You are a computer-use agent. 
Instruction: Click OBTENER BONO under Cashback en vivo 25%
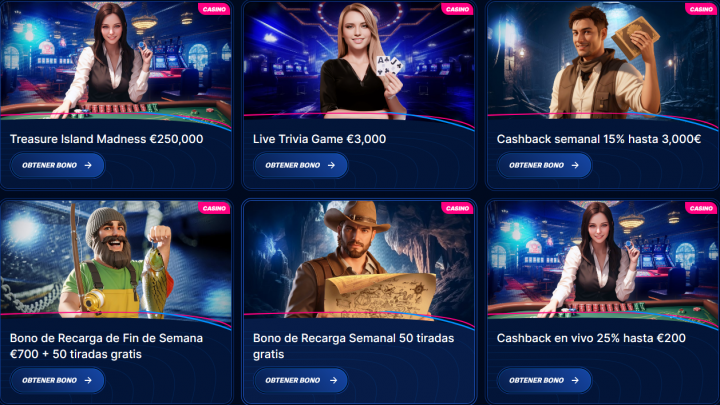544,380
